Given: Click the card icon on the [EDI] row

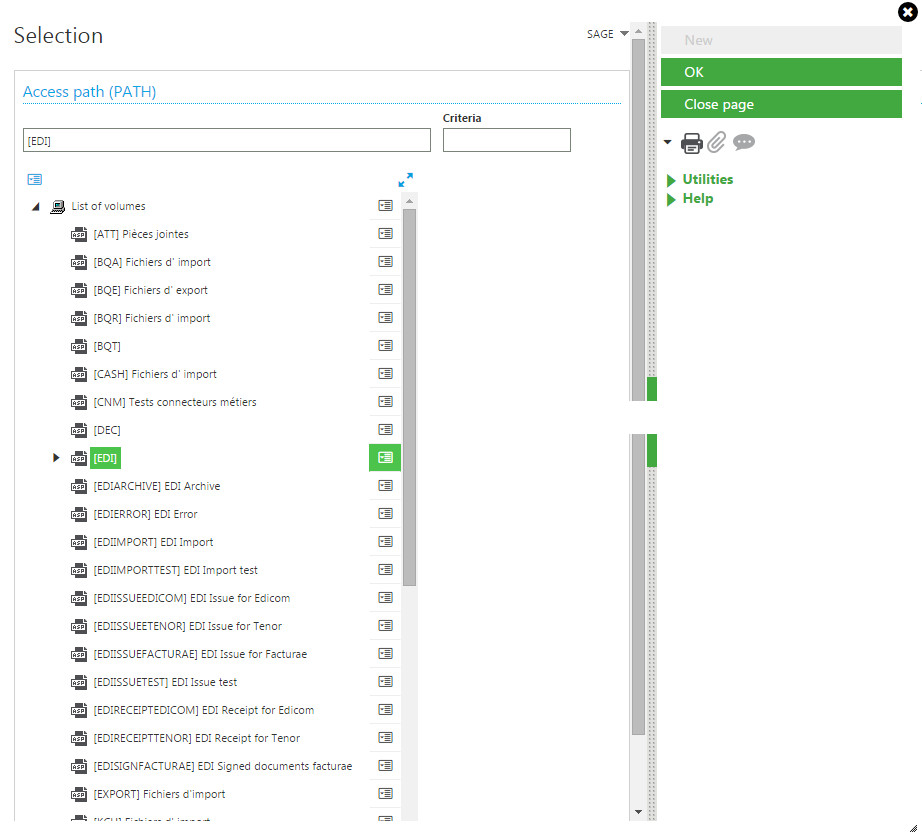Looking at the screenshot, I should coord(385,458).
